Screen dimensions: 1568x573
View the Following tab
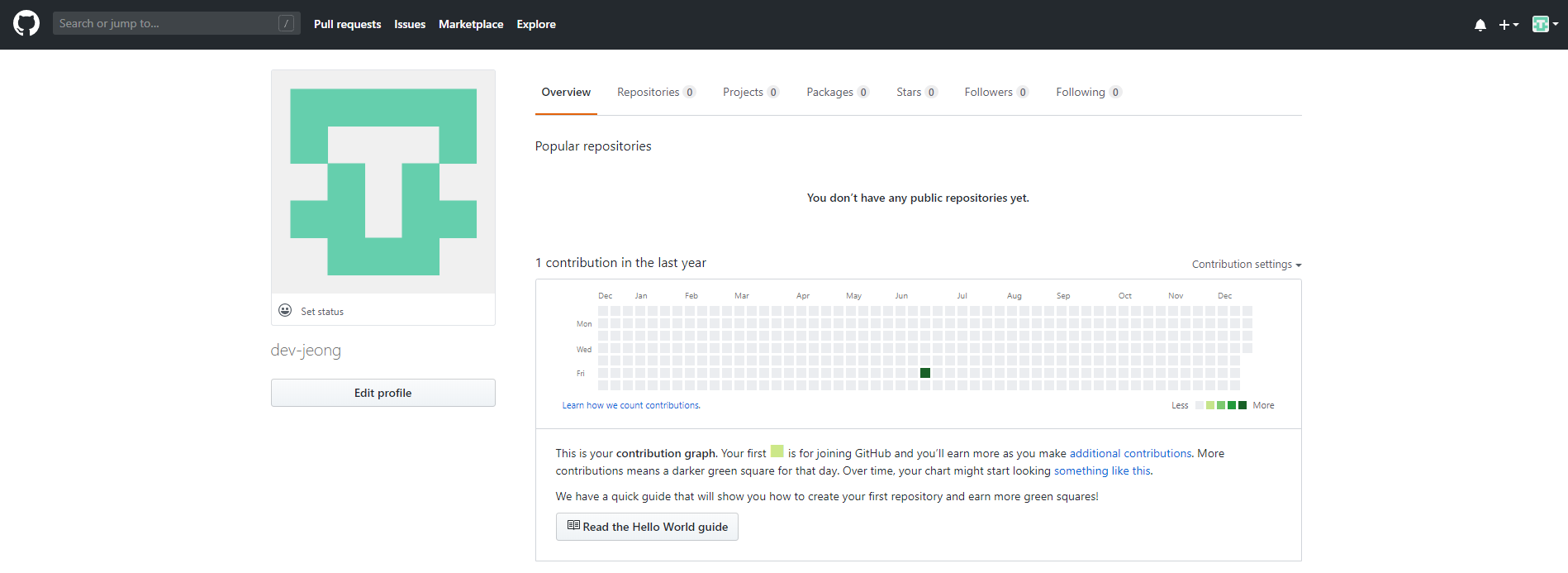coord(1089,92)
